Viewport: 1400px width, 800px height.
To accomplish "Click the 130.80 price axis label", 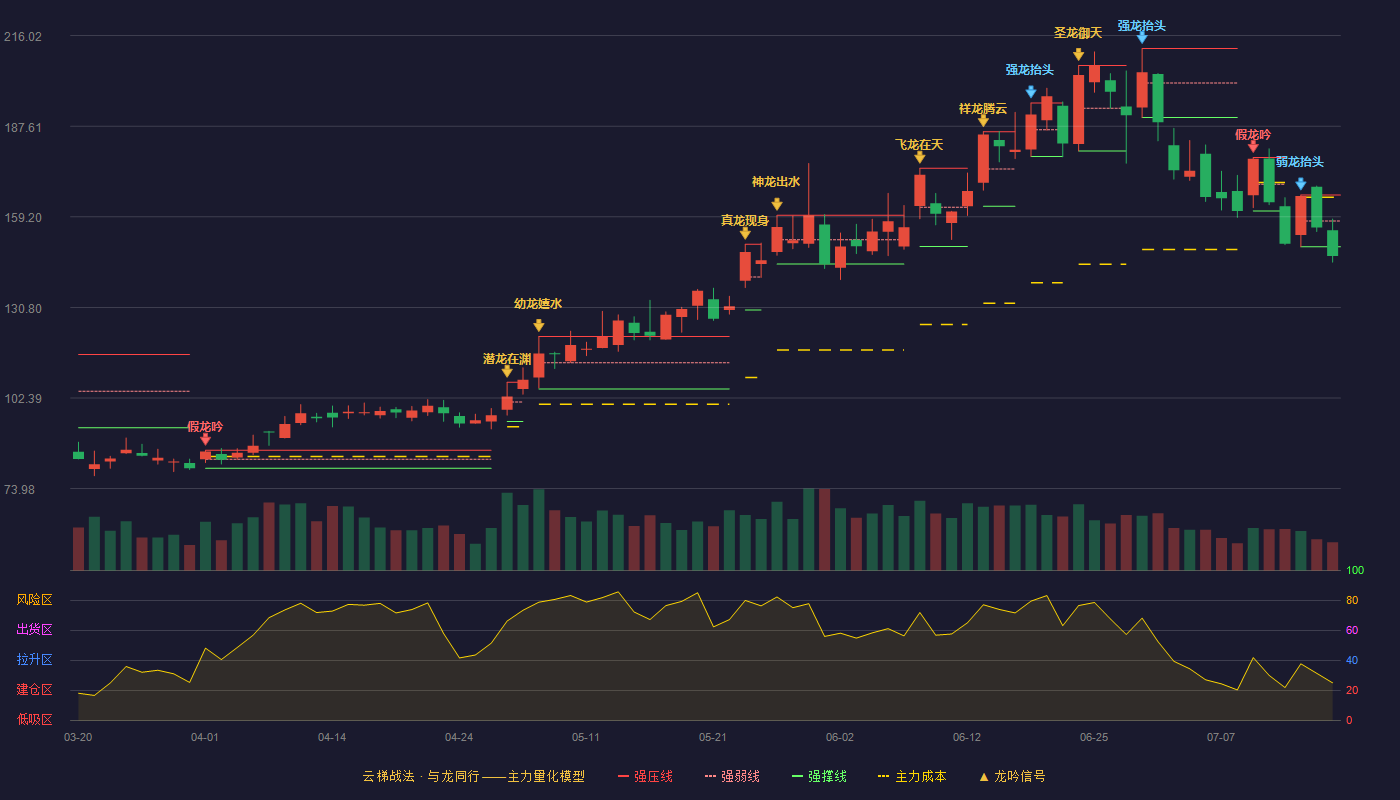I will 23,308.
